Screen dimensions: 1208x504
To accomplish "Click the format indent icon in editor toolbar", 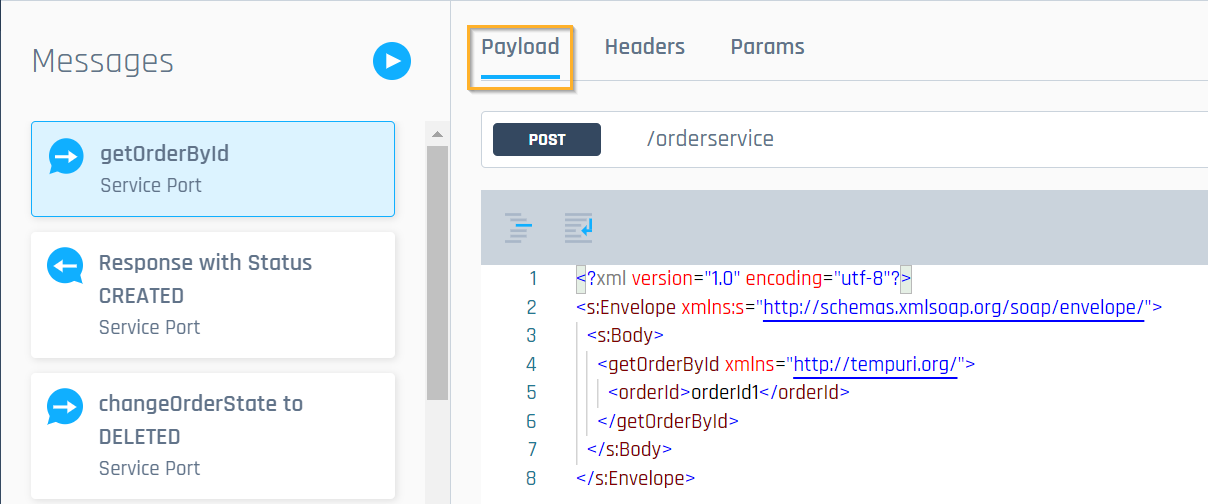I will [518, 228].
